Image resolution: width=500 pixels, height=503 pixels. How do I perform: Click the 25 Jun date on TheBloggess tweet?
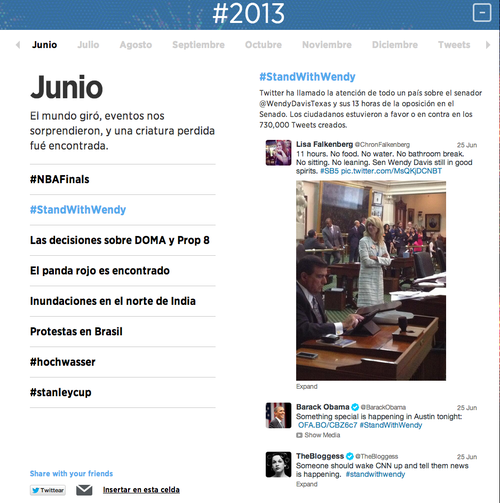pyautogui.click(x=467, y=457)
